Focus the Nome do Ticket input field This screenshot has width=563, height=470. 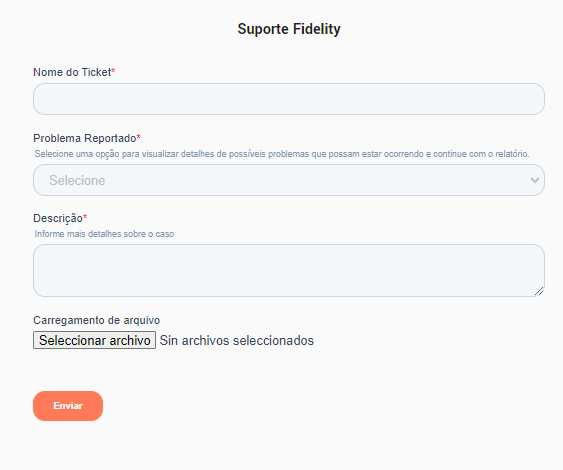click(289, 99)
